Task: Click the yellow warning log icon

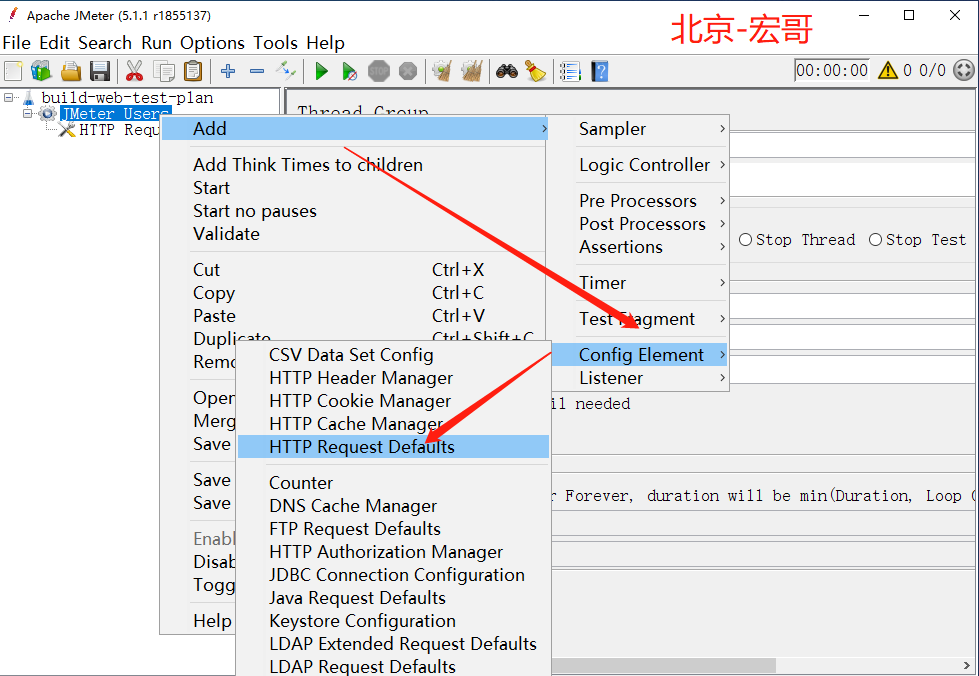Action: (x=887, y=70)
